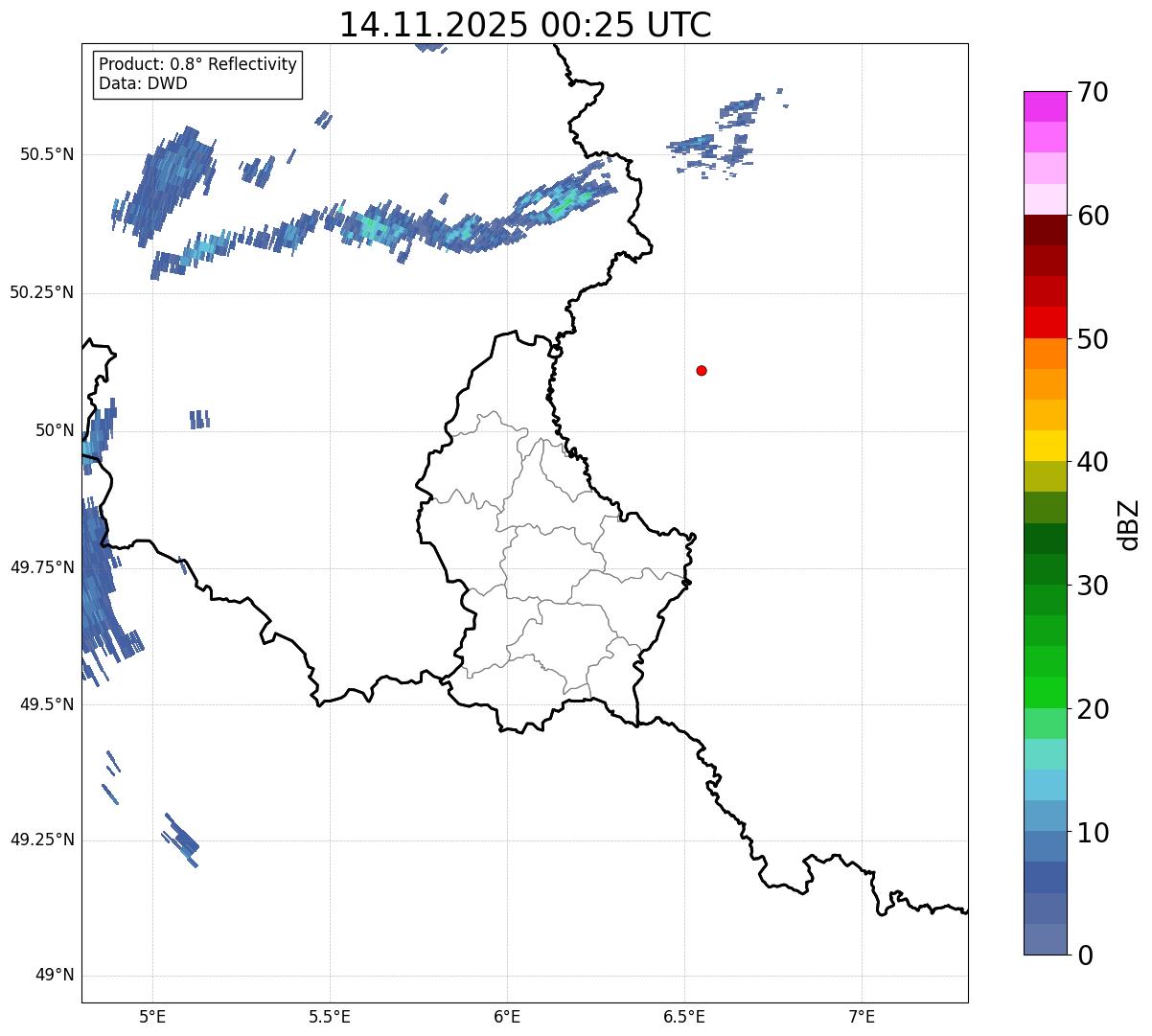Click the 49.25°N latitude label
The image size is (1152, 1036).
(42, 840)
